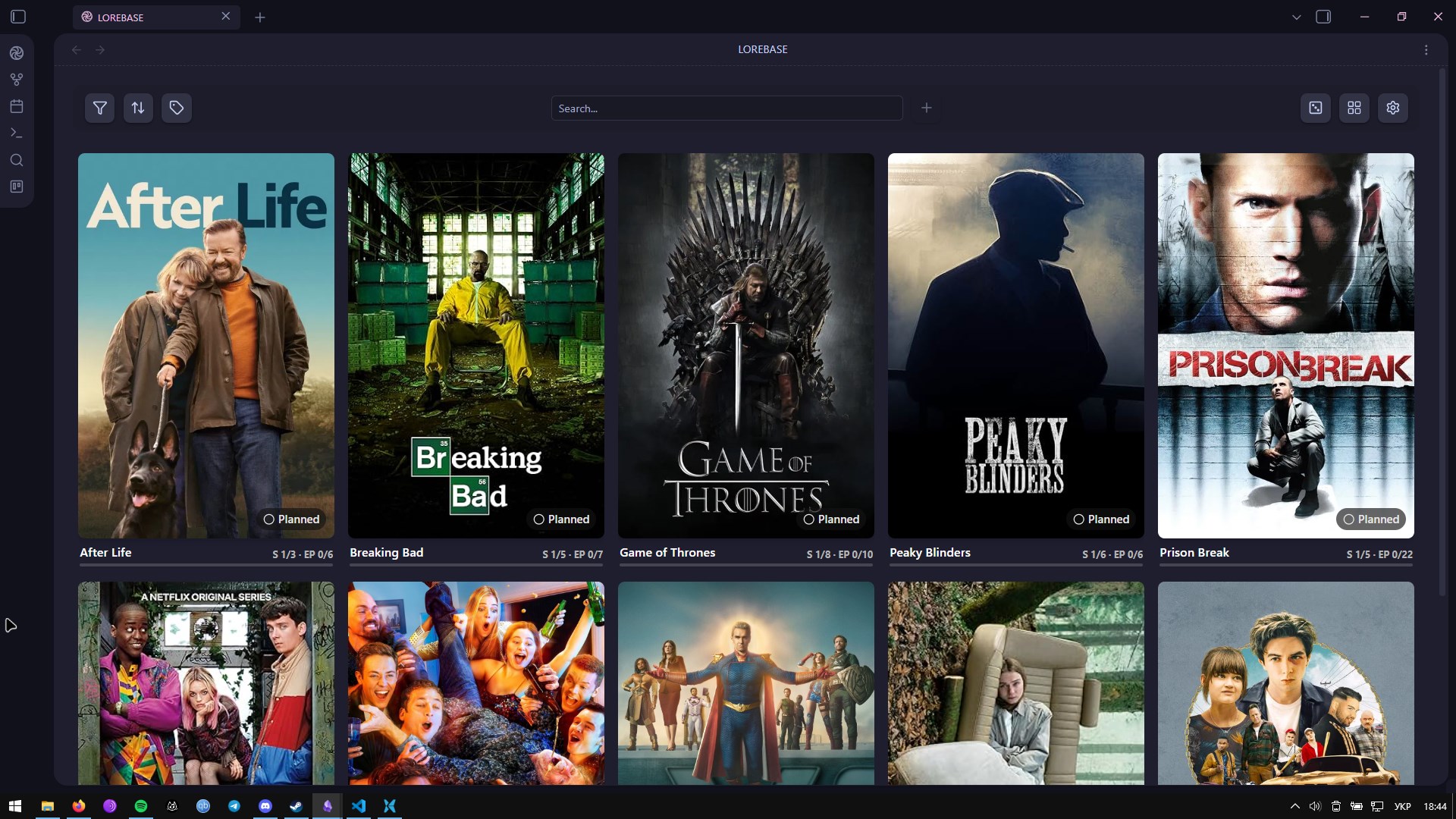Click the 'S 1/5 · EP 0/7' text
The width and height of the screenshot is (1456, 819).
pos(573,554)
